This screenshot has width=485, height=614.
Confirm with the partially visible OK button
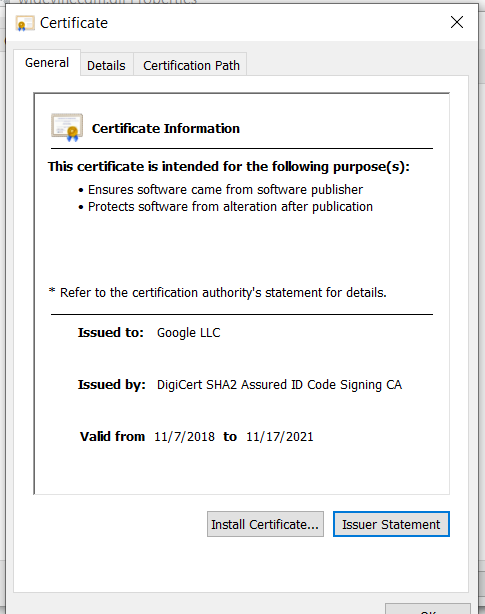tap(428, 609)
